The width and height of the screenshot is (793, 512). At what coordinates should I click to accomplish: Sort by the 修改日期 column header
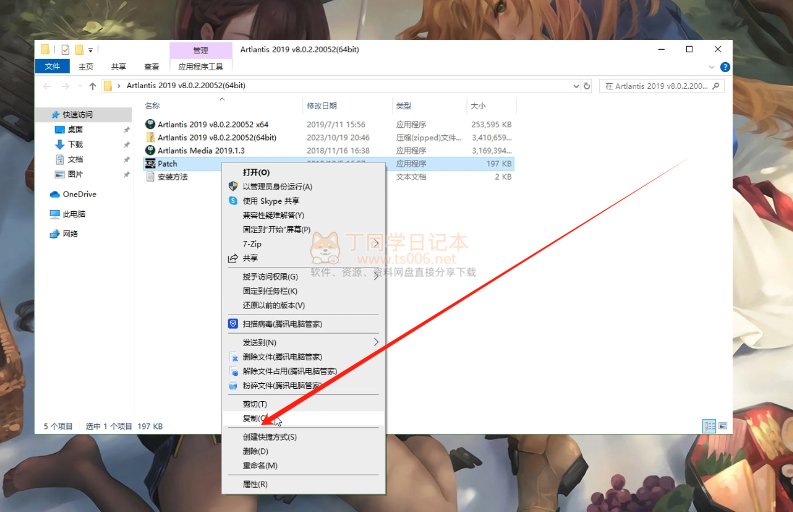[322, 106]
